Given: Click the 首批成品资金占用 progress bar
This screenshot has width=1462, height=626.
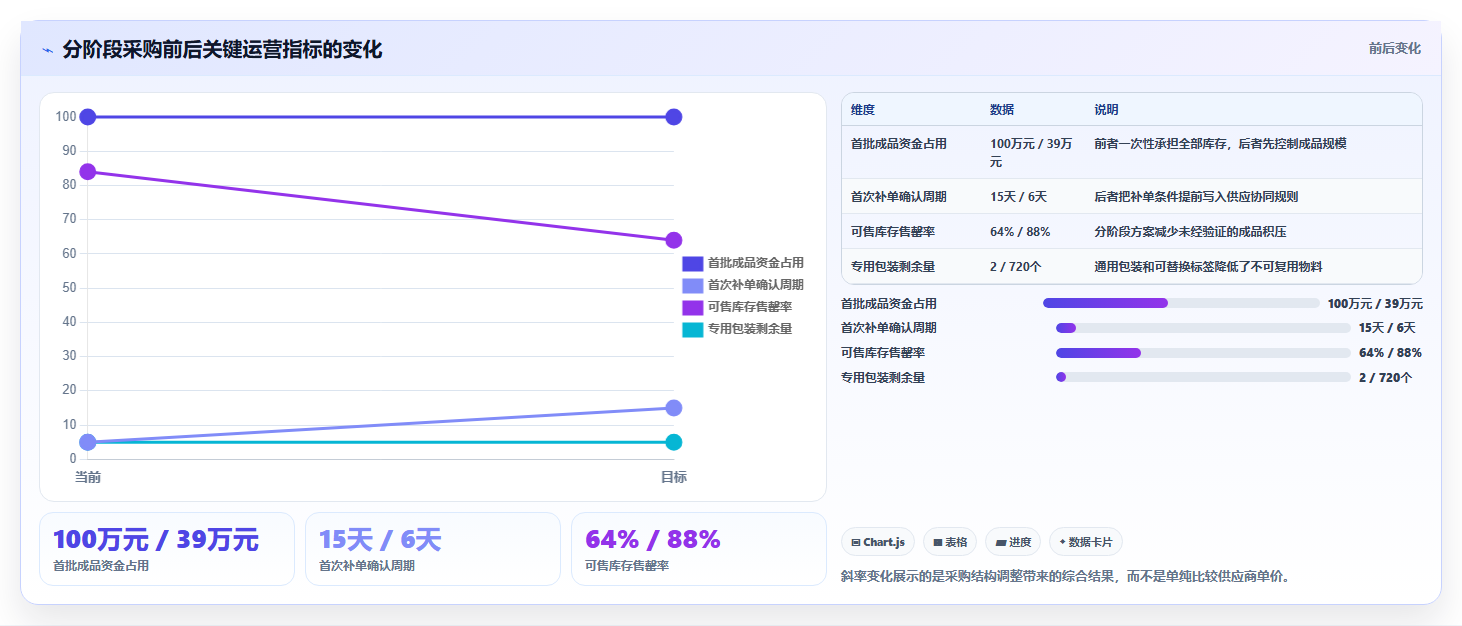Looking at the screenshot, I should tap(1181, 303).
